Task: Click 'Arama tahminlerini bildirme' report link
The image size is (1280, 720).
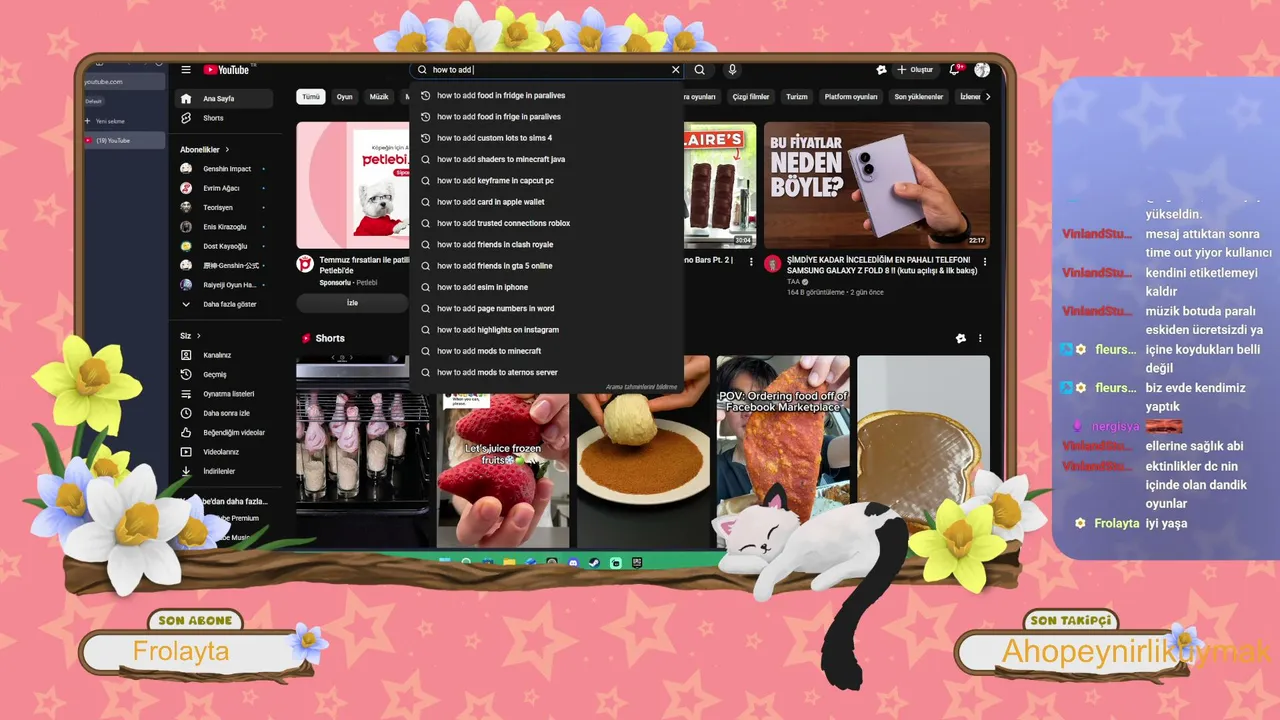Action: 642,387
